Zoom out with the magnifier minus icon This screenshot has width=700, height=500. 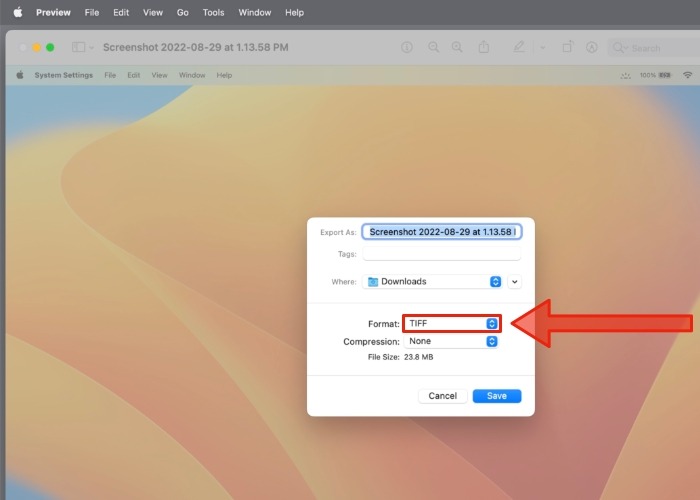coord(433,47)
